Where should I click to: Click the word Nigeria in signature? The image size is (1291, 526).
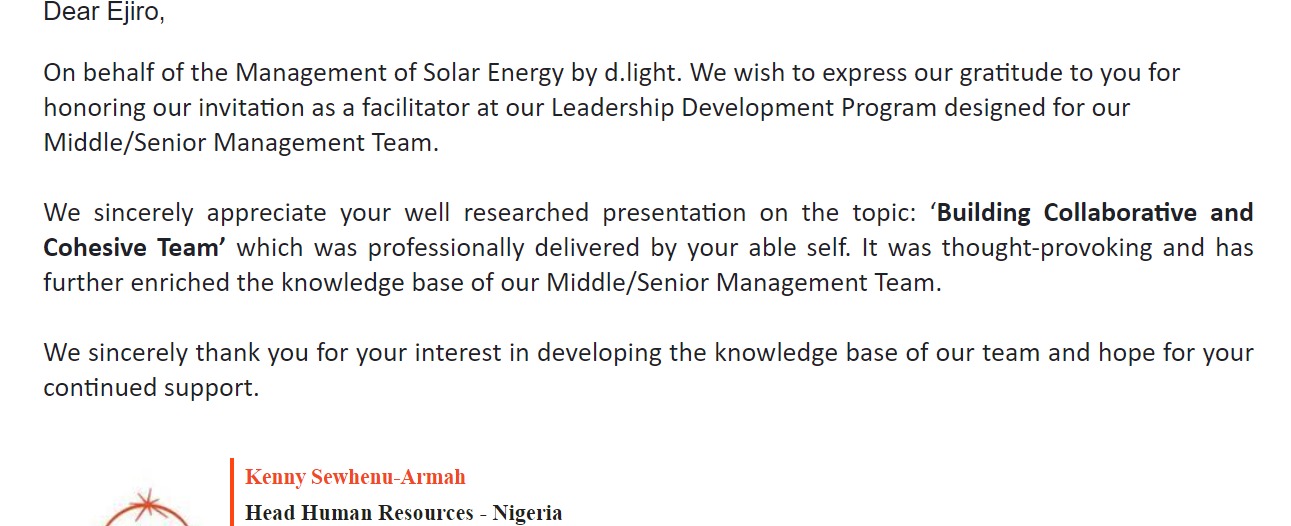coord(527,513)
